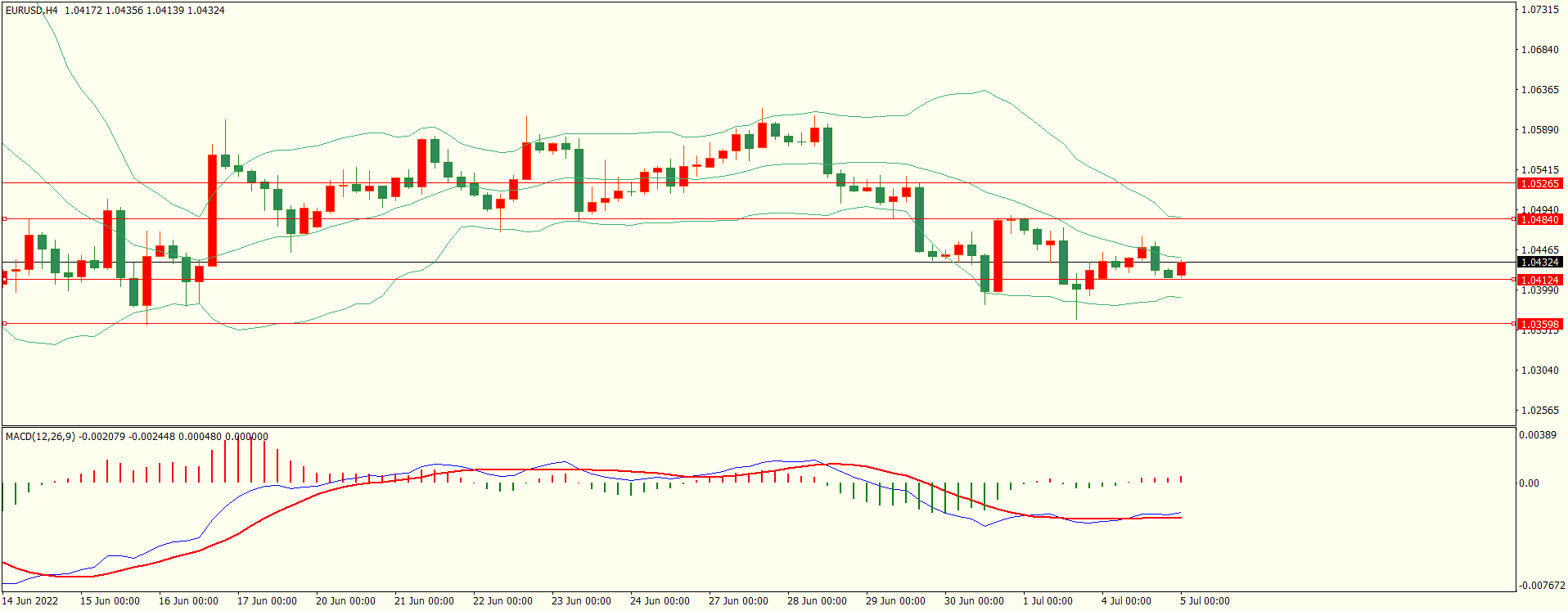The width and height of the screenshot is (1568, 611).
Task: Click the -0.007672 MACD scale value
Action: 1542,586
